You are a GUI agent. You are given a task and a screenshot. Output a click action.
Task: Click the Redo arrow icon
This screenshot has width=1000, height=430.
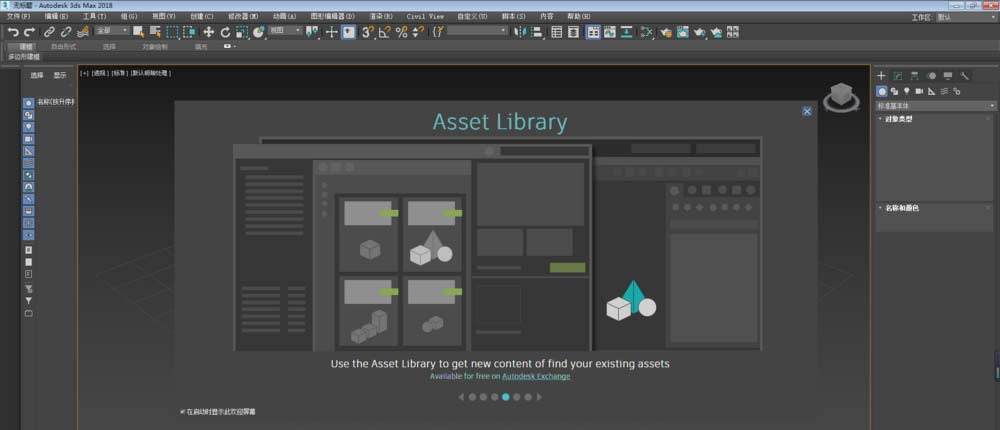(29, 32)
